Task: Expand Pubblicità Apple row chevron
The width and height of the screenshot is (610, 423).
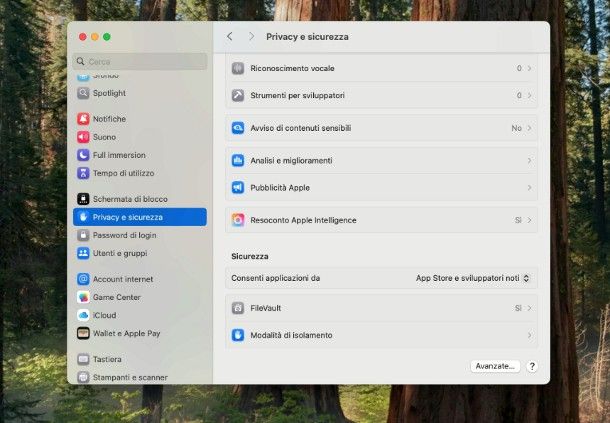Action: tap(529, 188)
